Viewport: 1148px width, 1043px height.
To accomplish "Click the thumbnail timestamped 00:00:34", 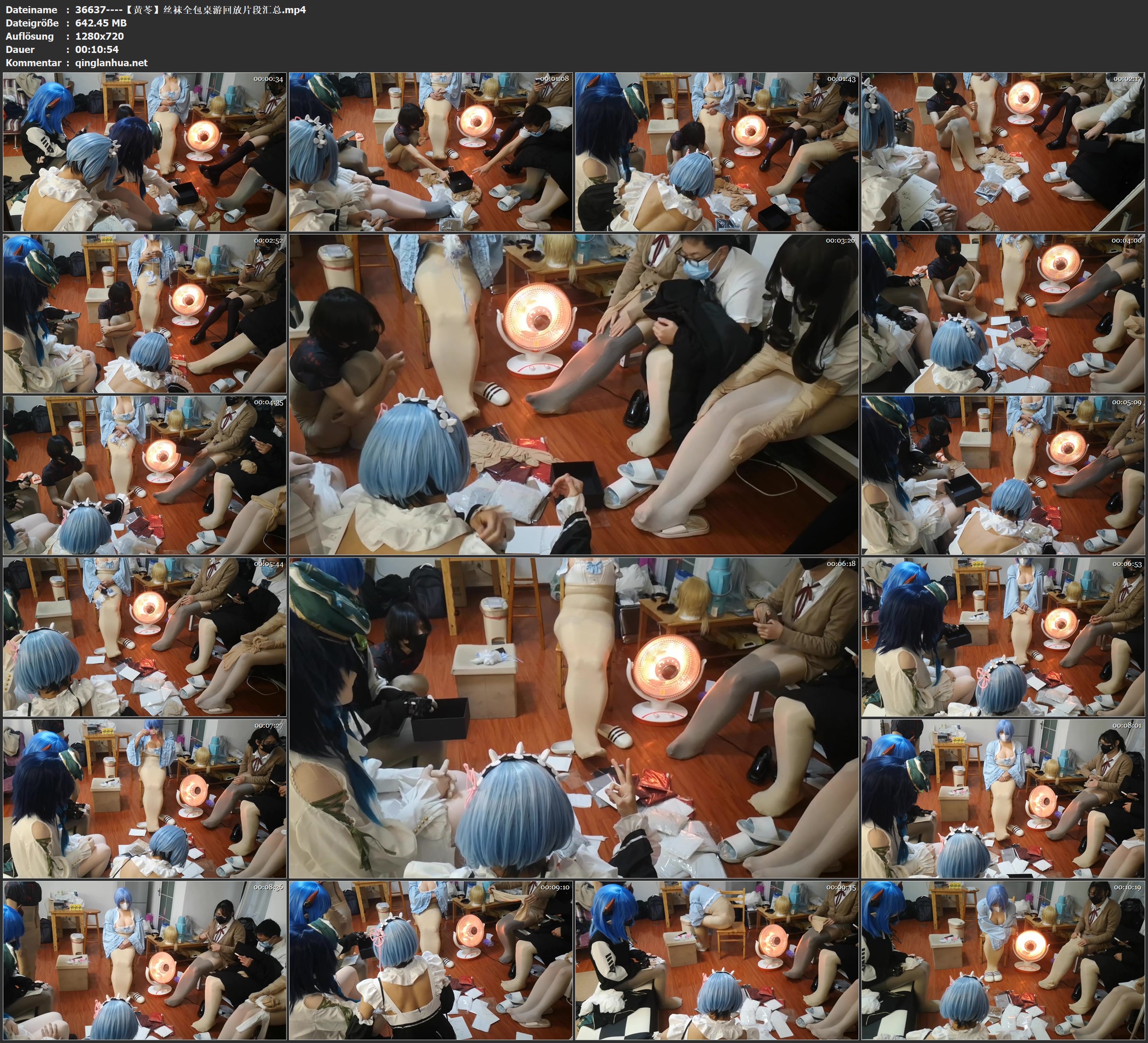I will 145,151.
